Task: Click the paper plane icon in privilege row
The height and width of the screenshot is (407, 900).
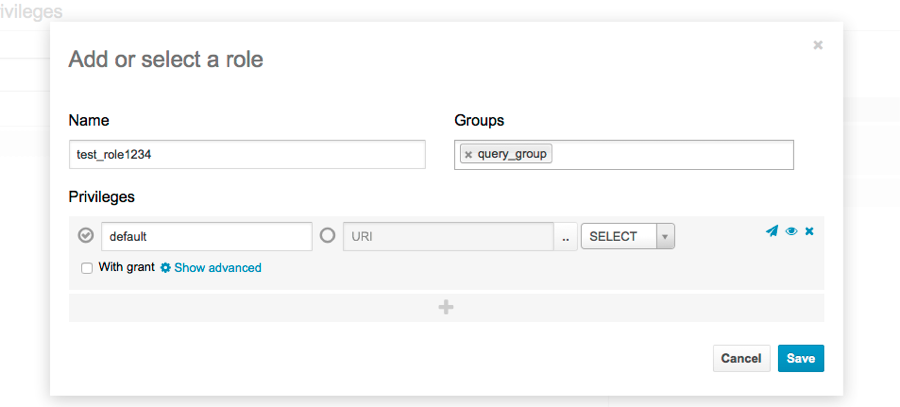Action: click(x=772, y=231)
